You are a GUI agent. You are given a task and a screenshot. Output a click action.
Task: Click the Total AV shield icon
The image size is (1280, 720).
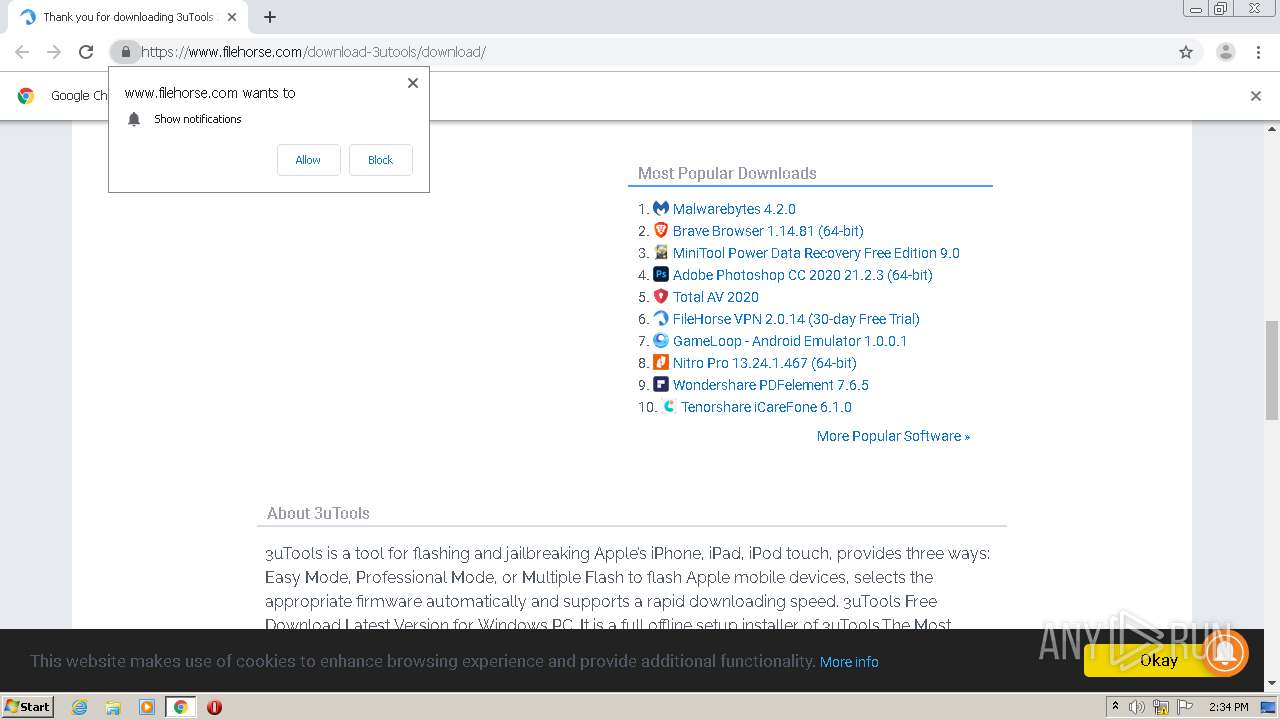(x=661, y=296)
